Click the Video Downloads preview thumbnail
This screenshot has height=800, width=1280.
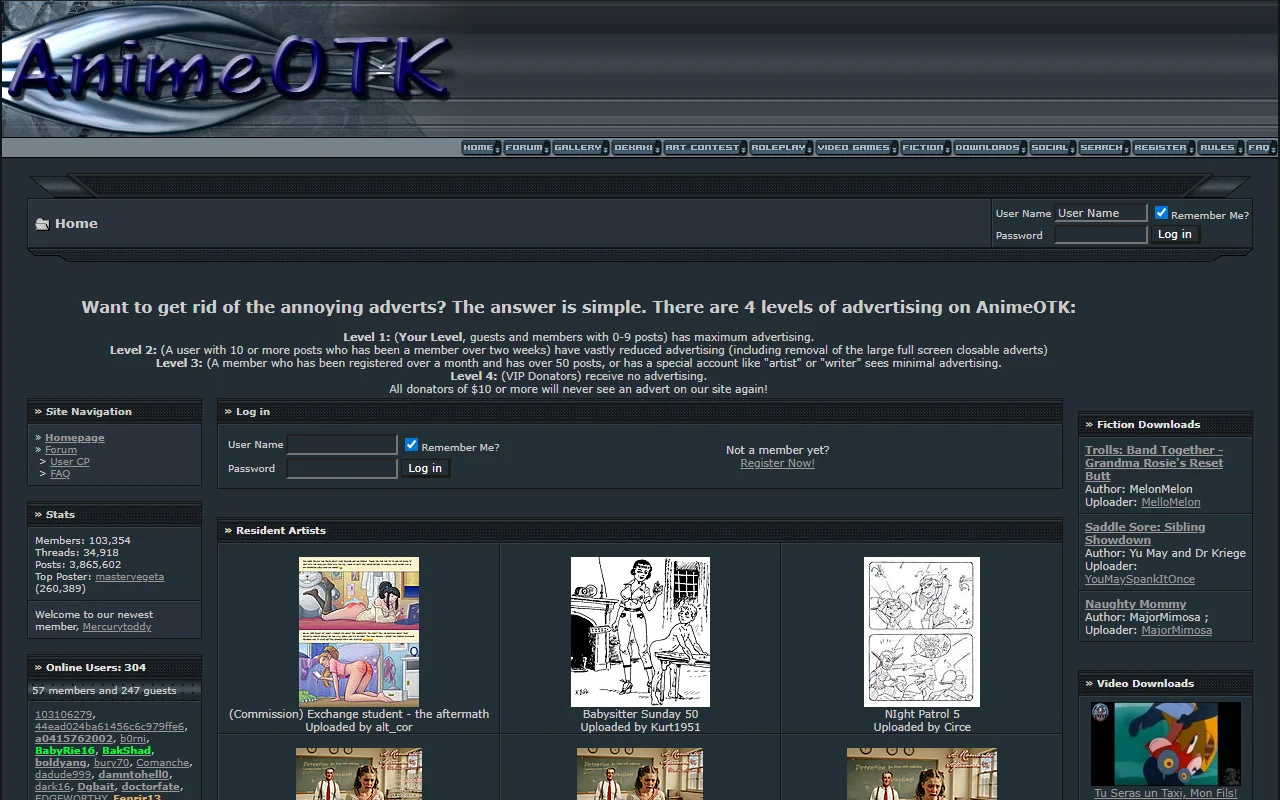click(x=1165, y=743)
